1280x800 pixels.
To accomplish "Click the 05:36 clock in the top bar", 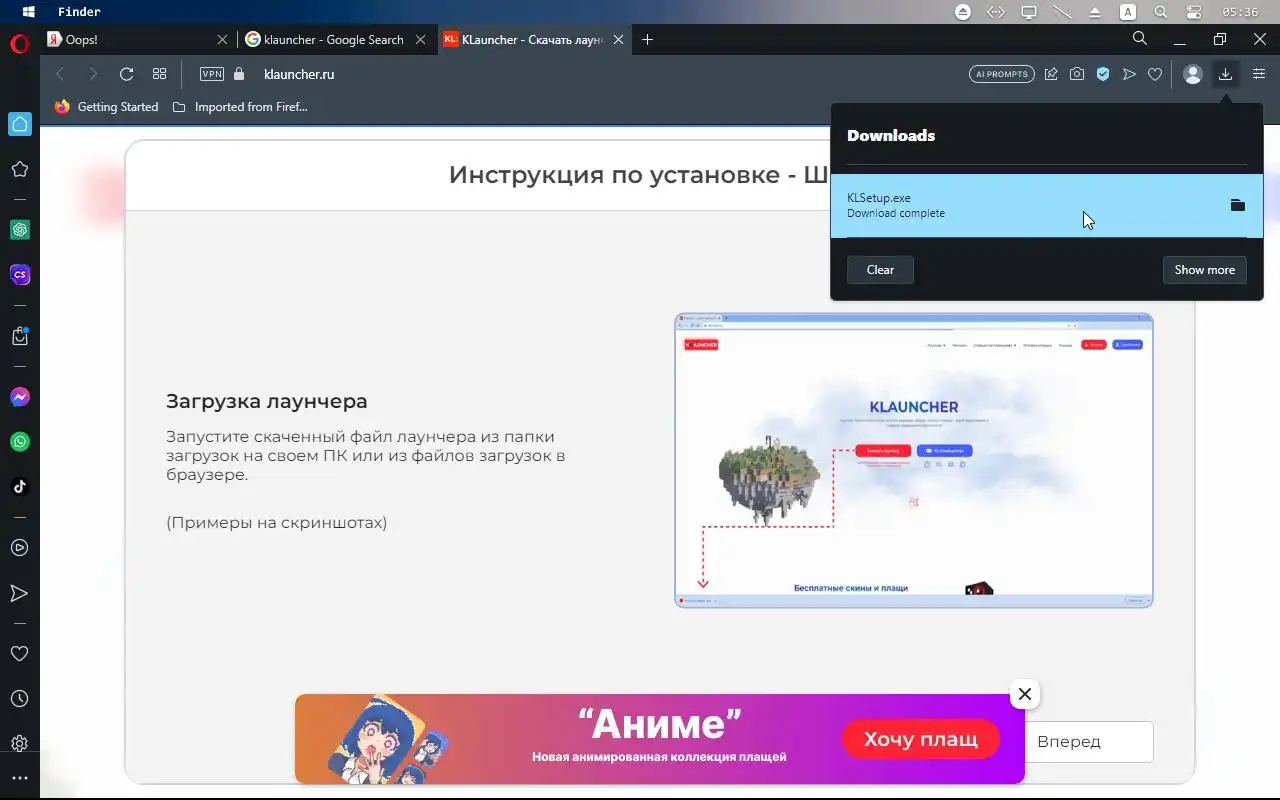I will (x=1240, y=12).
